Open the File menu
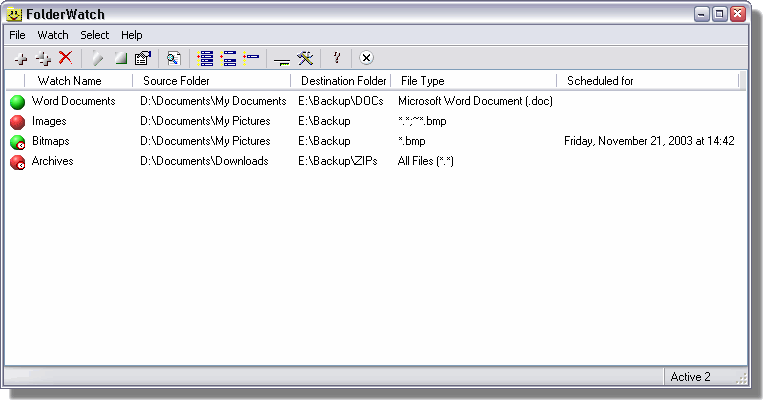The image size is (763, 400). click(x=17, y=35)
